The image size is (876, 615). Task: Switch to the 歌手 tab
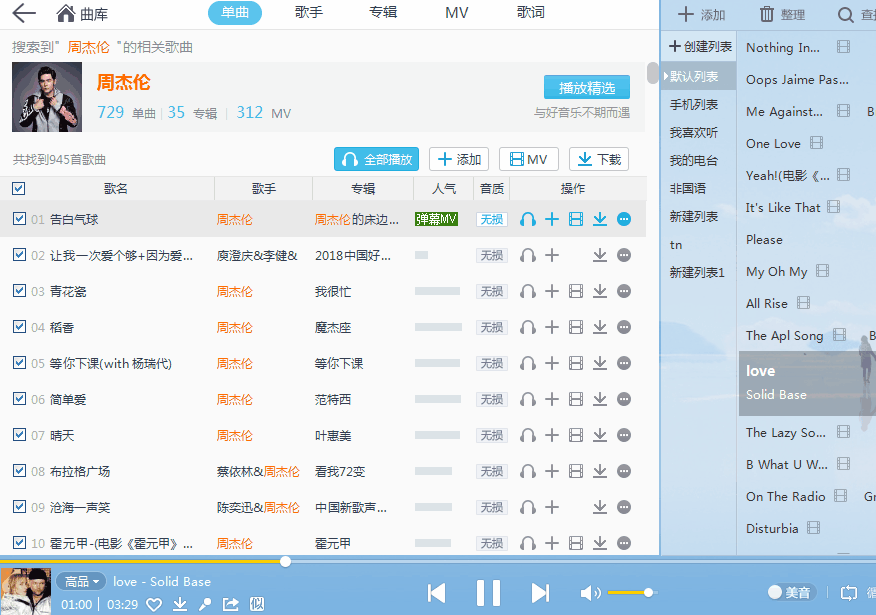[x=309, y=12]
